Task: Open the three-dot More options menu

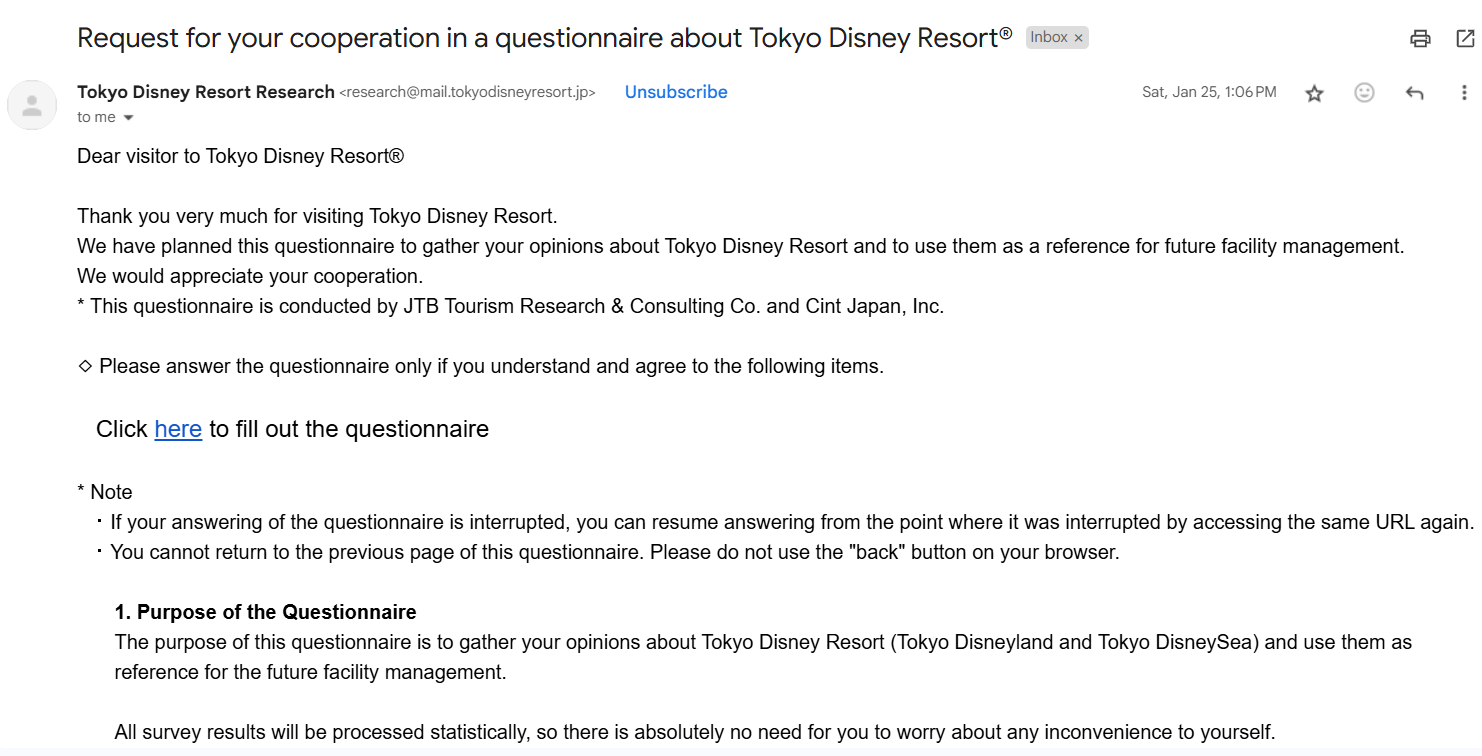Action: pyautogui.click(x=1464, y=93)
